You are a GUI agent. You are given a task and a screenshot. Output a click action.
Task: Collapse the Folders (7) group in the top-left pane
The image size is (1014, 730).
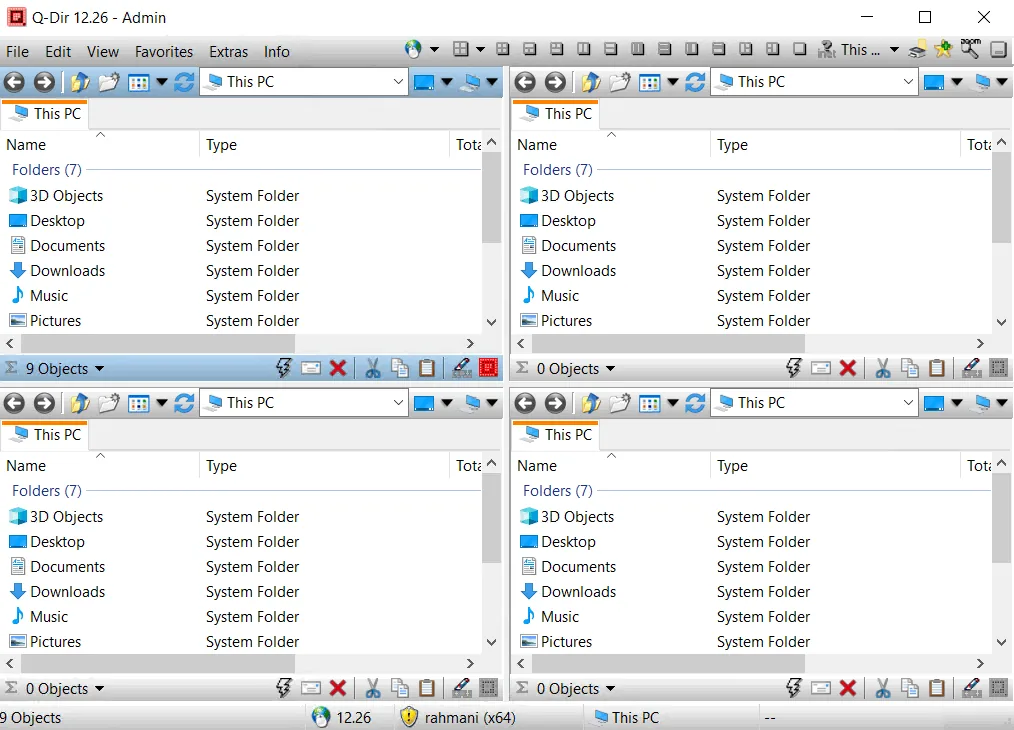tap(47, 170)
